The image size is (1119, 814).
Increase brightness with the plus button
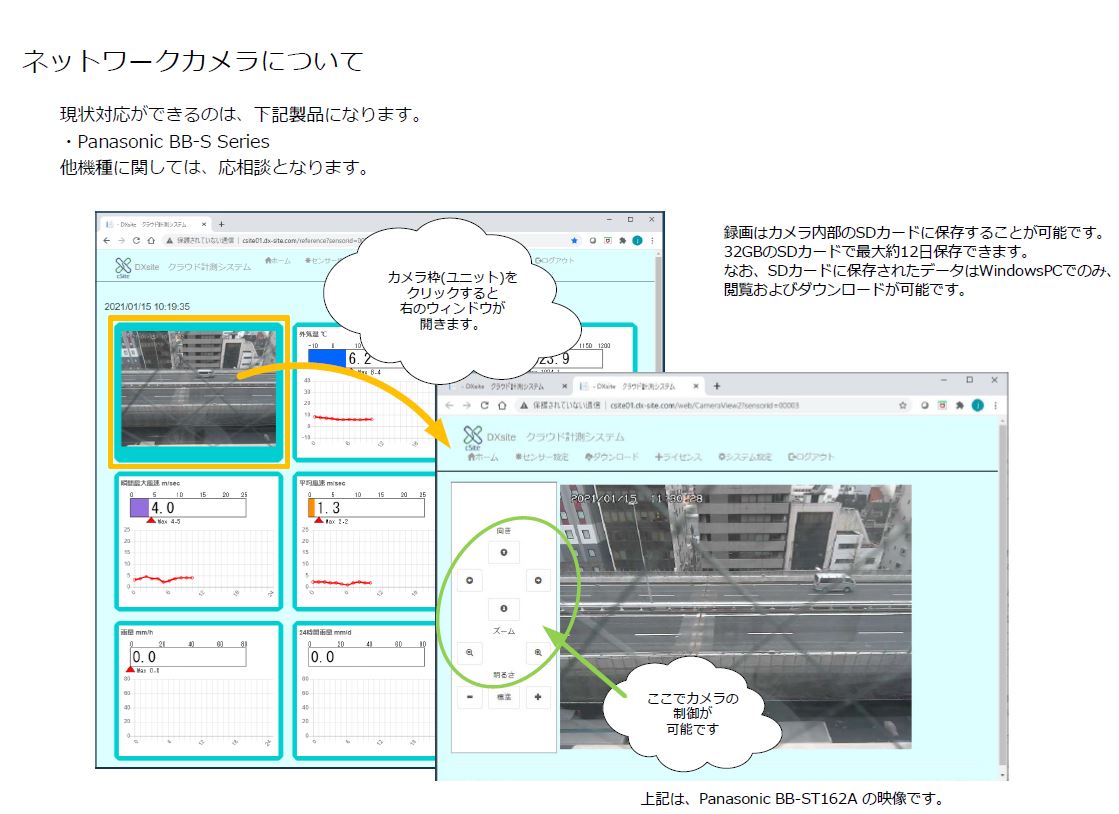point(537,697)
